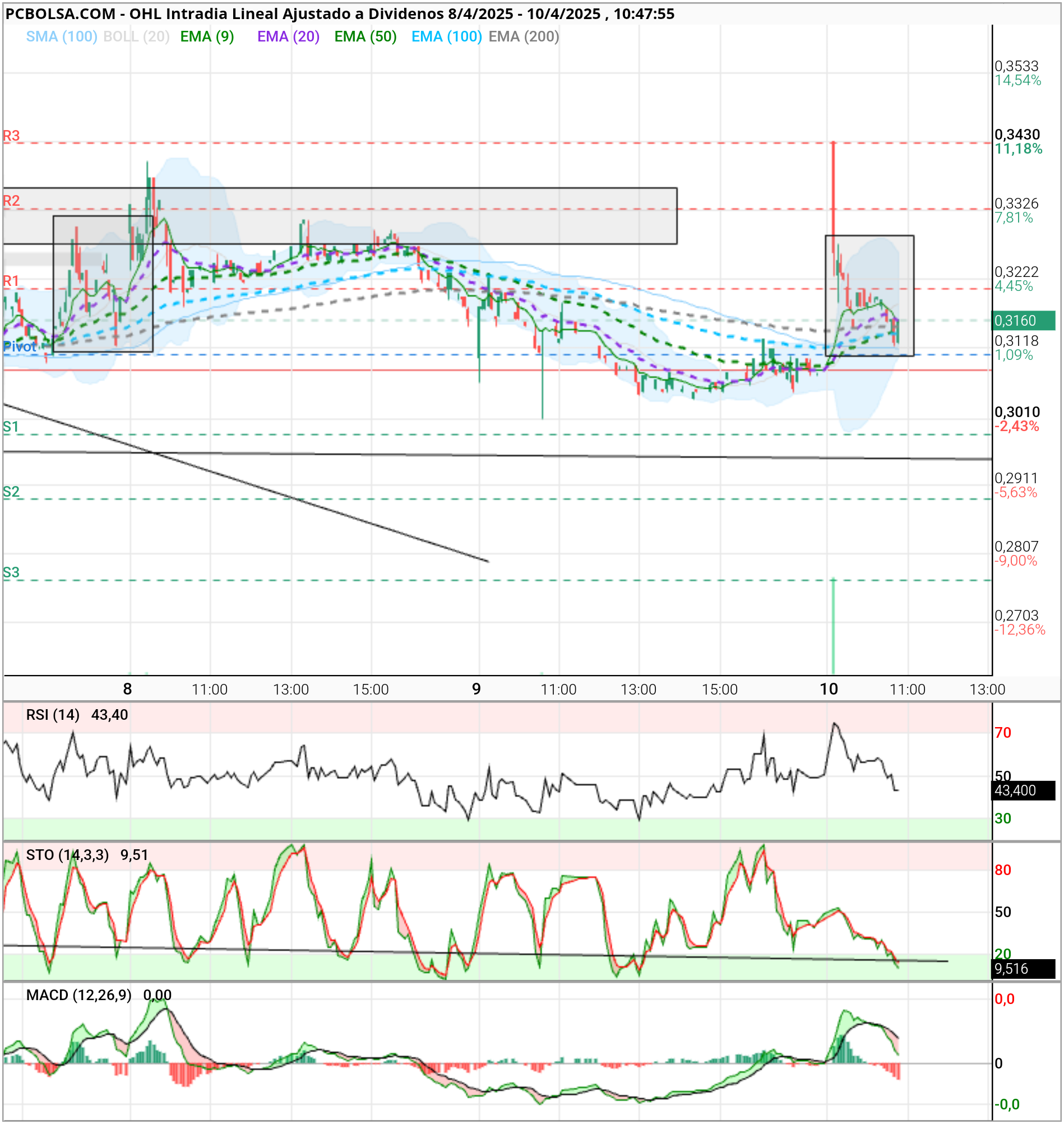Screen dimensions: 1064x1124
Task: Toggle the SMA (100) indicator legend
Action: tap(61, 37)
